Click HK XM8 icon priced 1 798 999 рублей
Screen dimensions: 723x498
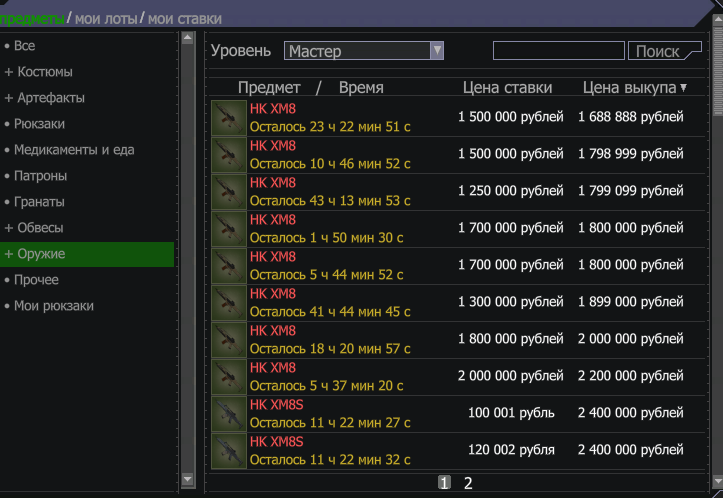tap(229, 154)
